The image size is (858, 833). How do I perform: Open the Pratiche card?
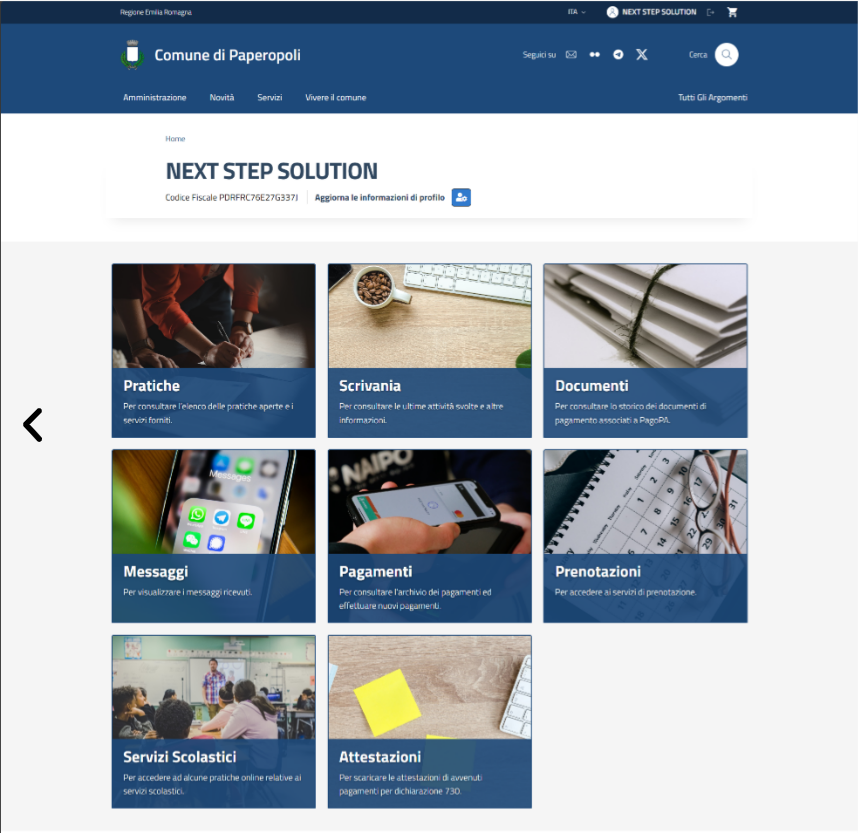click(x=213, y=351)
